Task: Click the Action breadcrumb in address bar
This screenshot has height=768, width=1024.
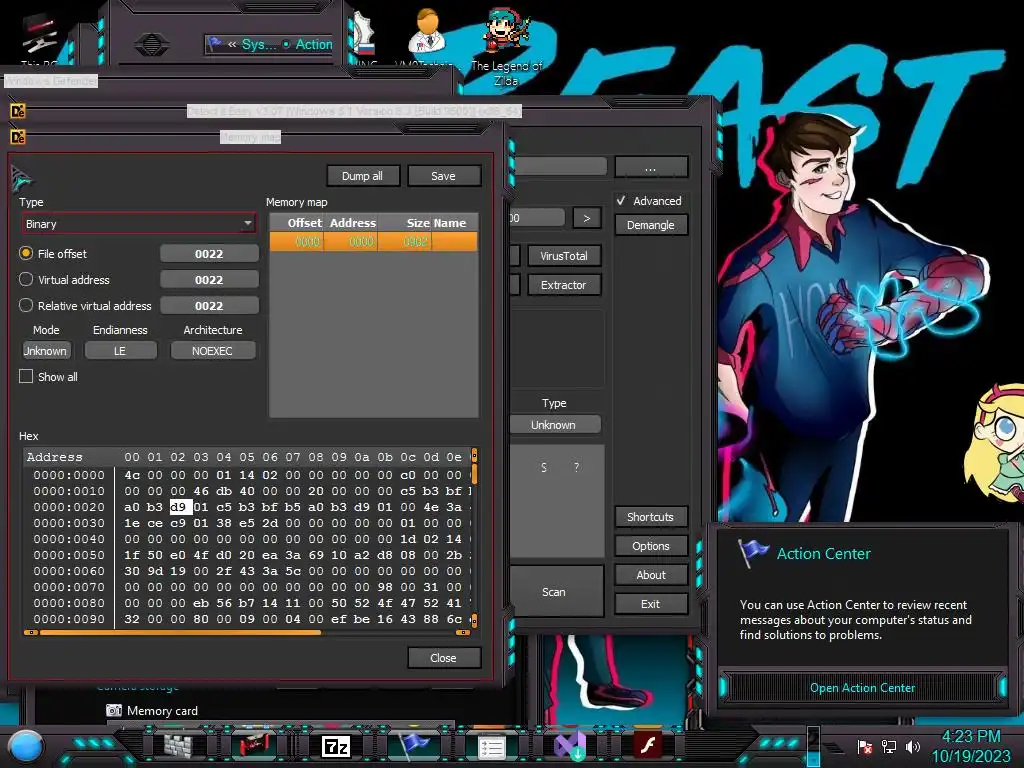Action: [313, 44]
